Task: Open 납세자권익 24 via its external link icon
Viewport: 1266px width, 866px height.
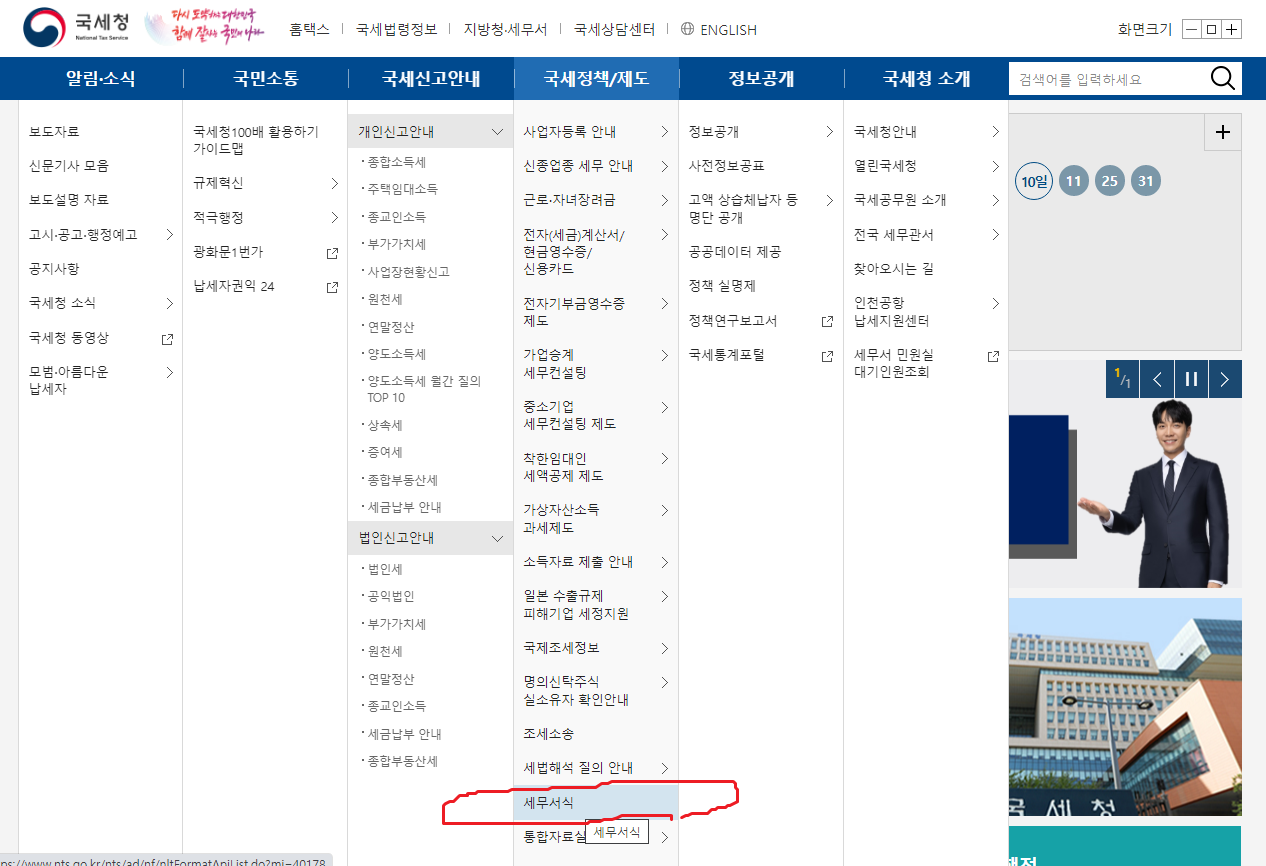Action: [x=331, y=286]
